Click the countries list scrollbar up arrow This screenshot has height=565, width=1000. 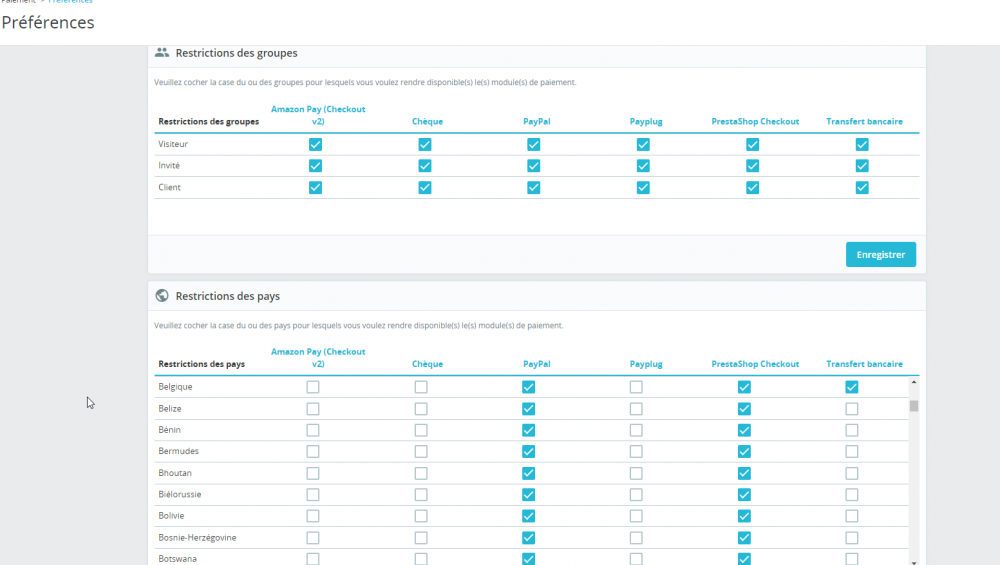914,382
